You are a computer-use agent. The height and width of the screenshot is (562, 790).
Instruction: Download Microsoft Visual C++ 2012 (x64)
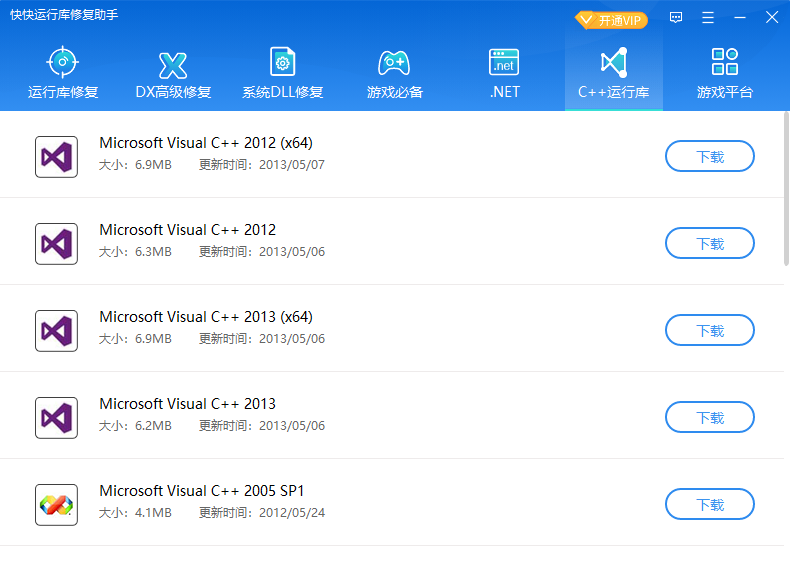click(710, 156)
